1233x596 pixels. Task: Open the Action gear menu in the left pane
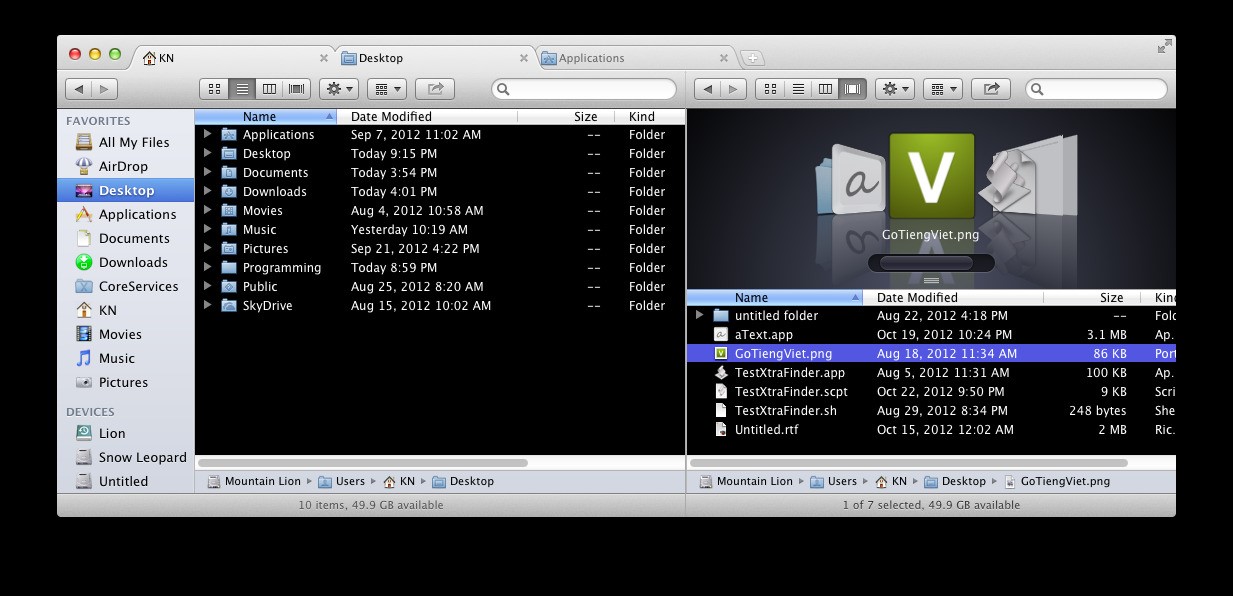pyautogui.click(x=338, y=88)
